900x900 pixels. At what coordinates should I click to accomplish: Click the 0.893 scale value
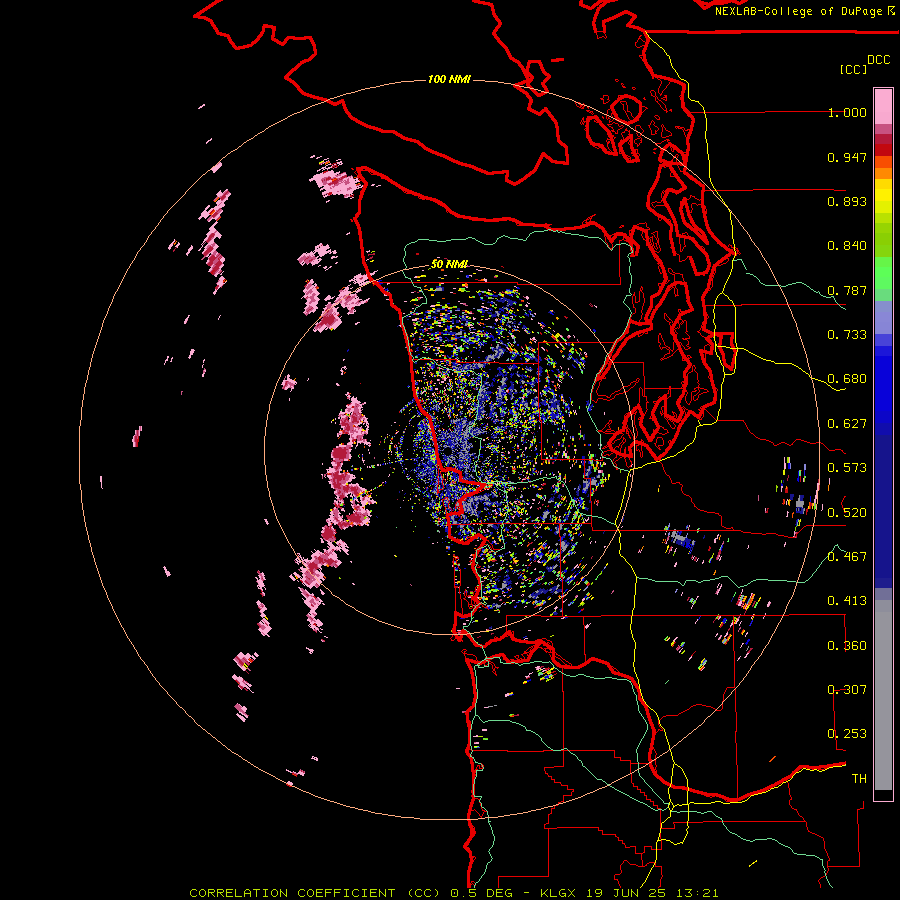[x=847, y=201]
